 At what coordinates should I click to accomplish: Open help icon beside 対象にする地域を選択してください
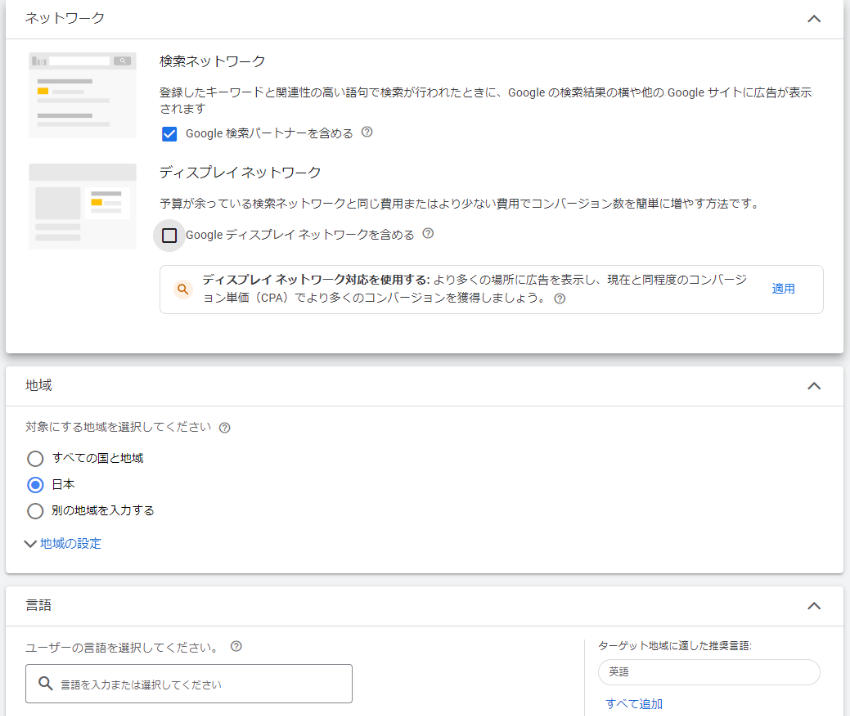coord(224,428)
